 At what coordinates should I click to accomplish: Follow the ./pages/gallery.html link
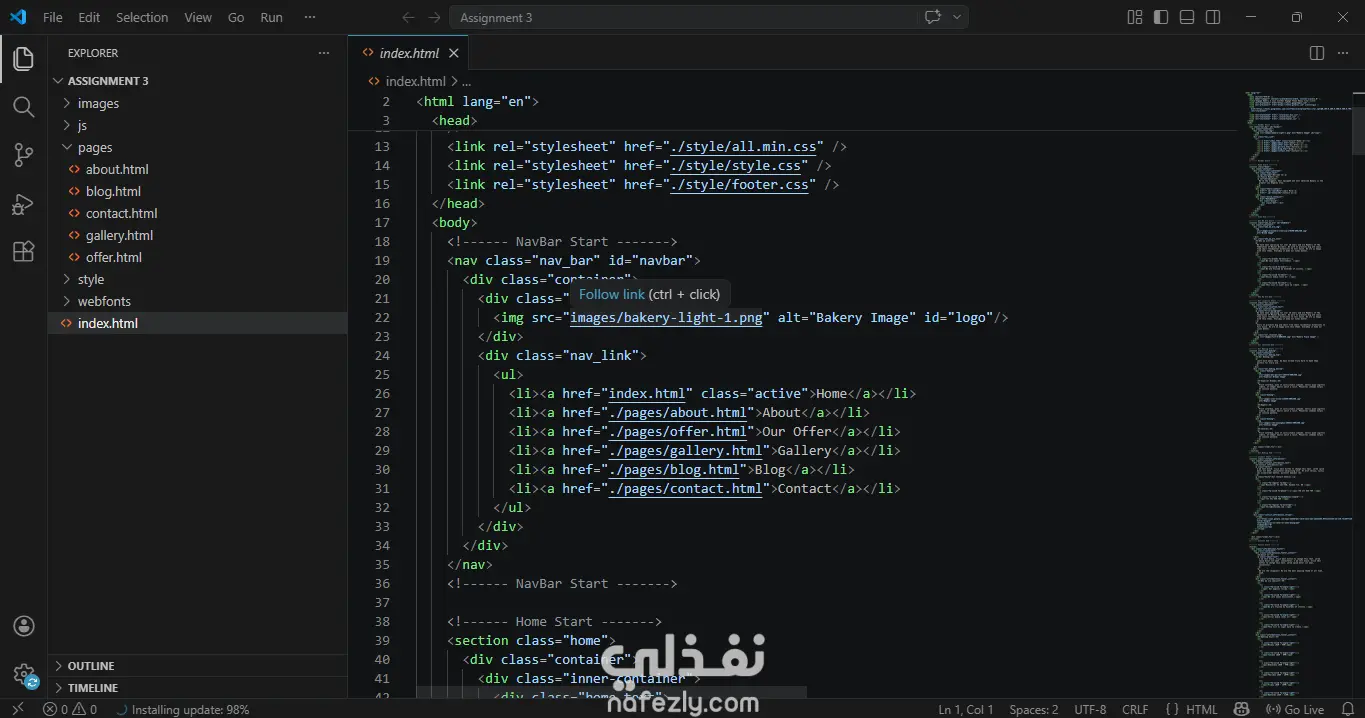click(685, 450)
